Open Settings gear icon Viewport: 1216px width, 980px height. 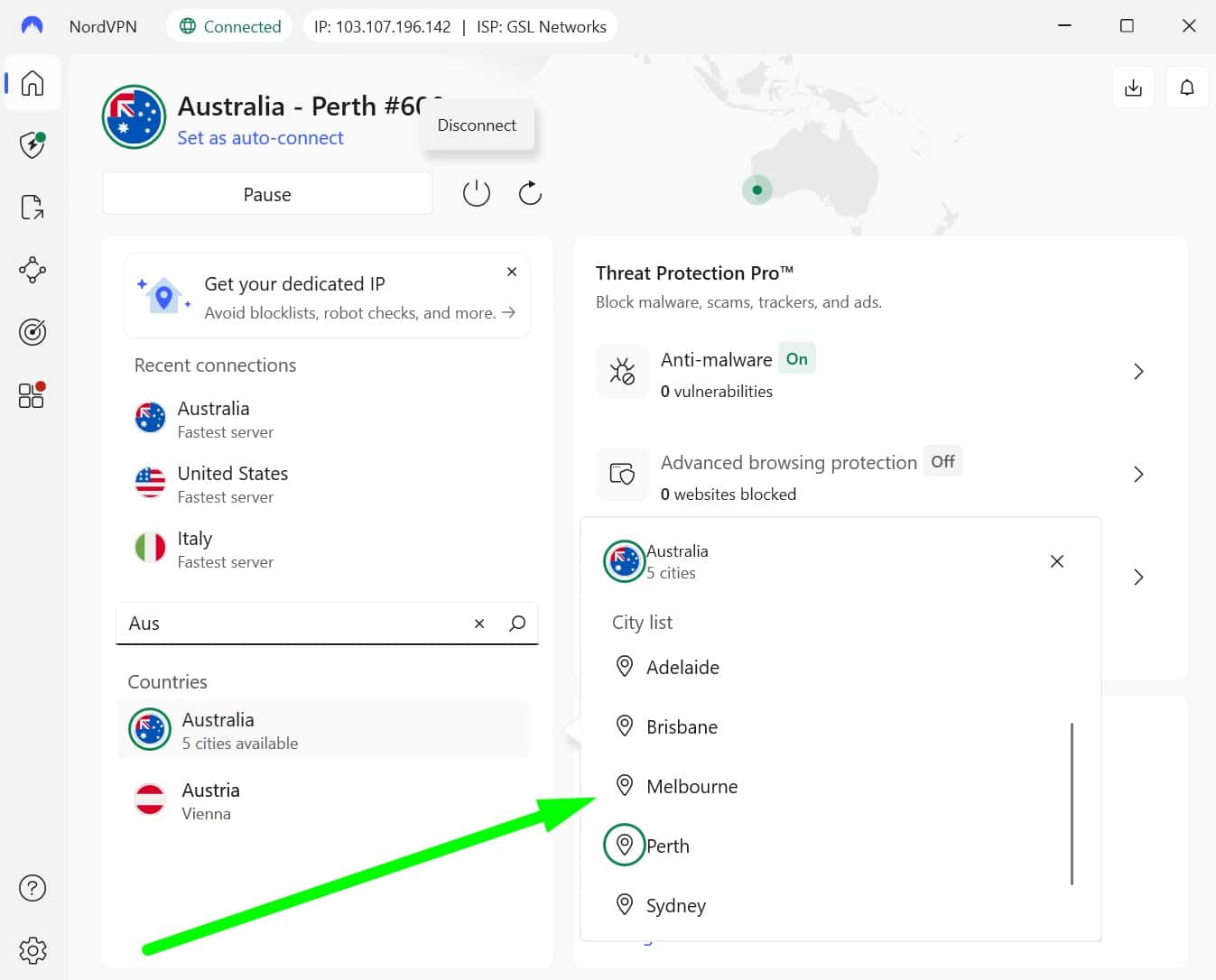coord(32,950)
